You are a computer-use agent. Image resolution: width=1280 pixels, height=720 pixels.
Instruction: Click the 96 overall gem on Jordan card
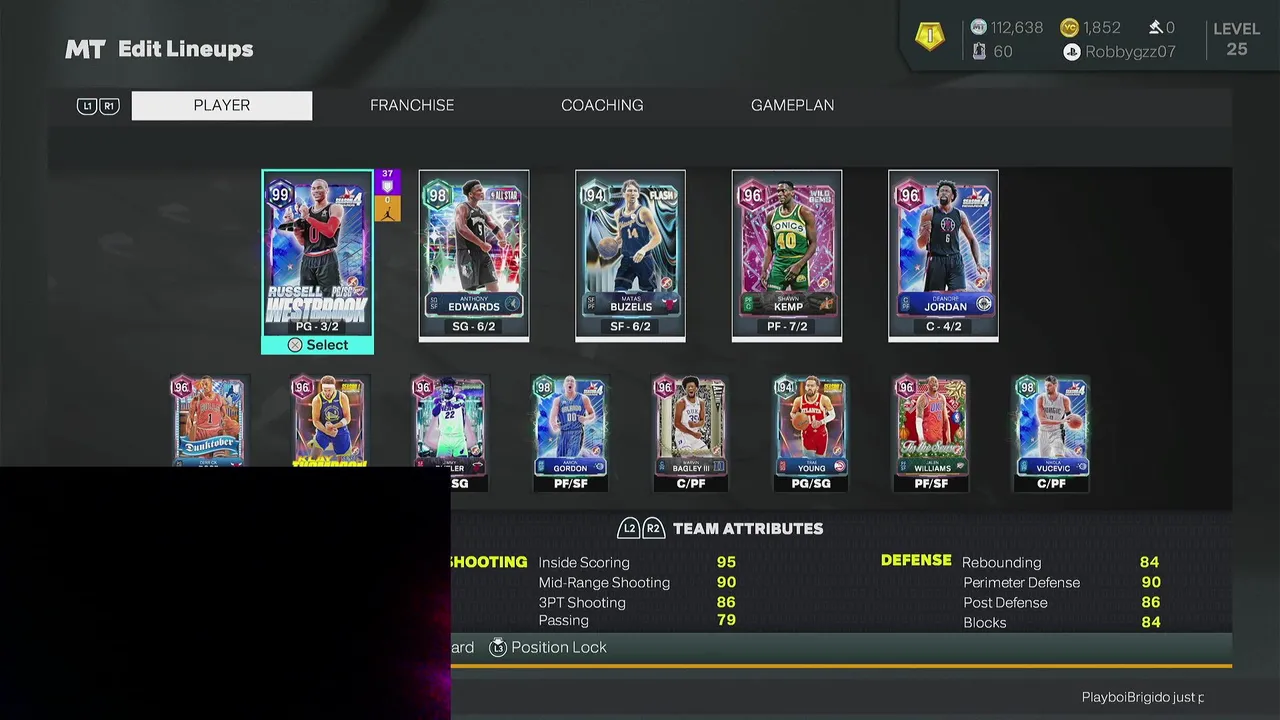click(907, 194)
